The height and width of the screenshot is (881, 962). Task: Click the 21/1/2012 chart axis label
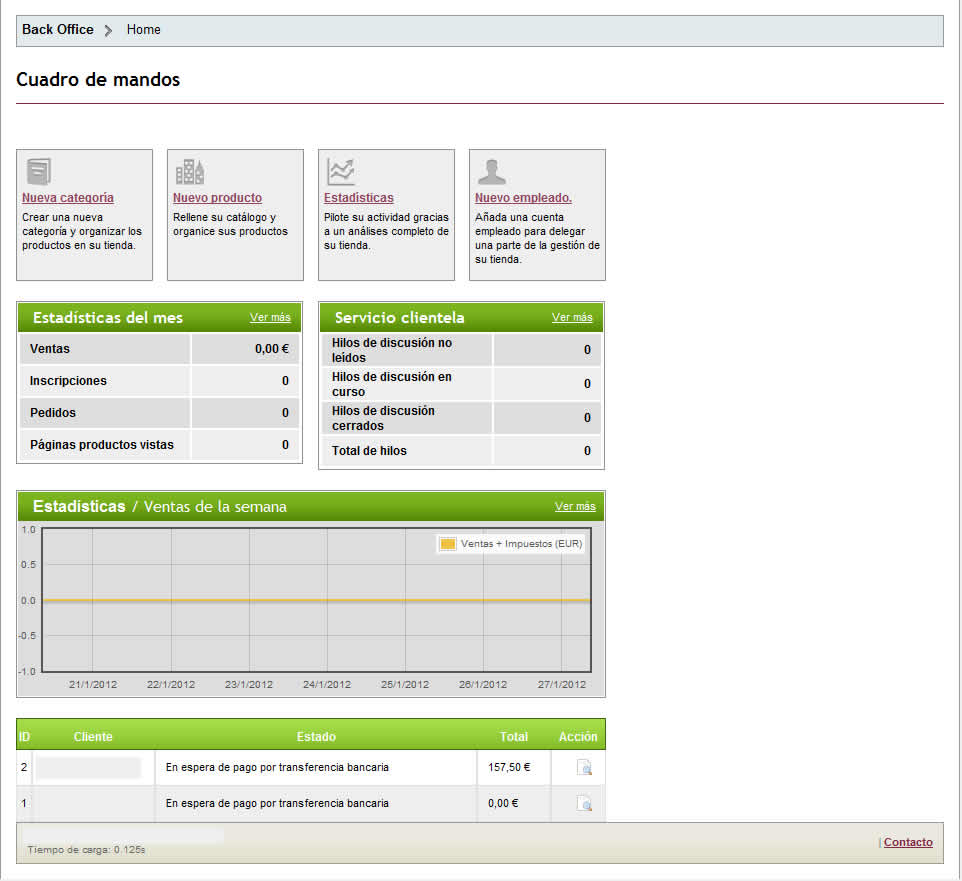pos(93,684)
